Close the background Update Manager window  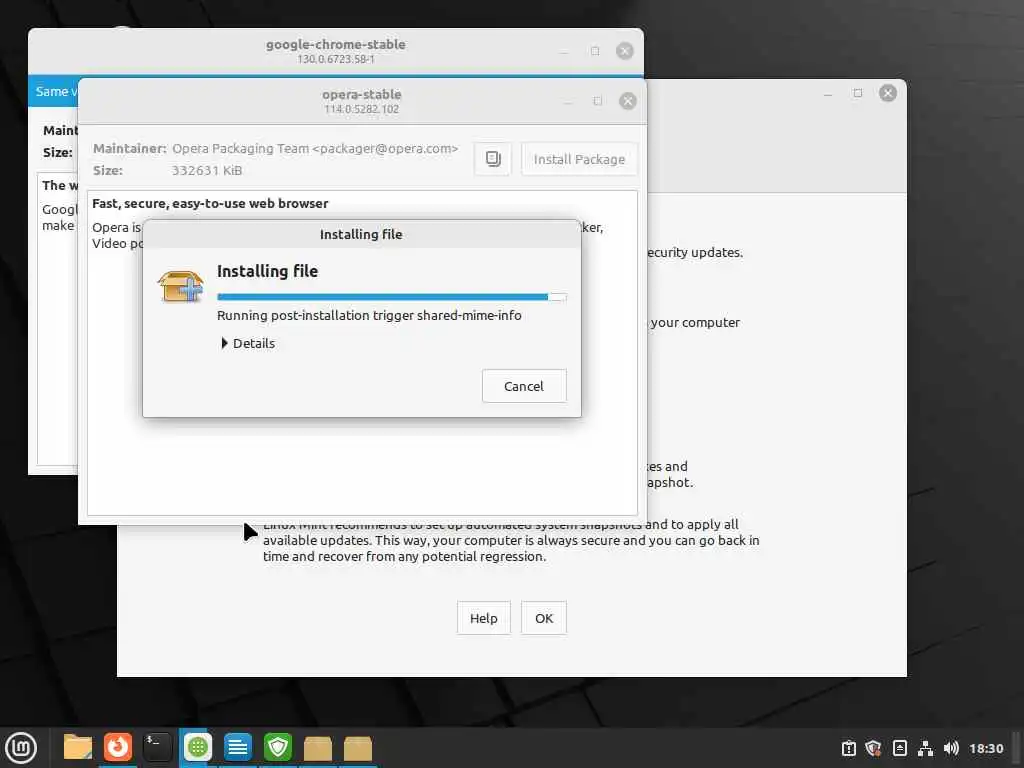tap(888, 93)
